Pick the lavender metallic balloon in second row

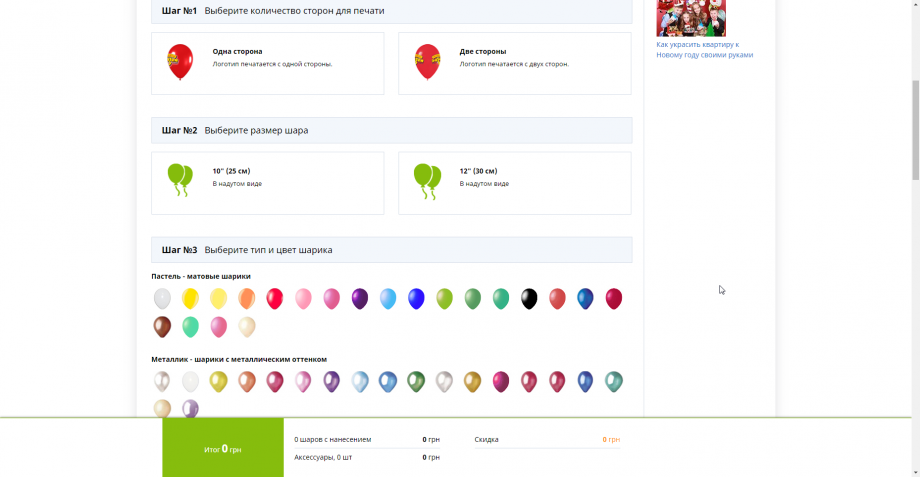190,408
